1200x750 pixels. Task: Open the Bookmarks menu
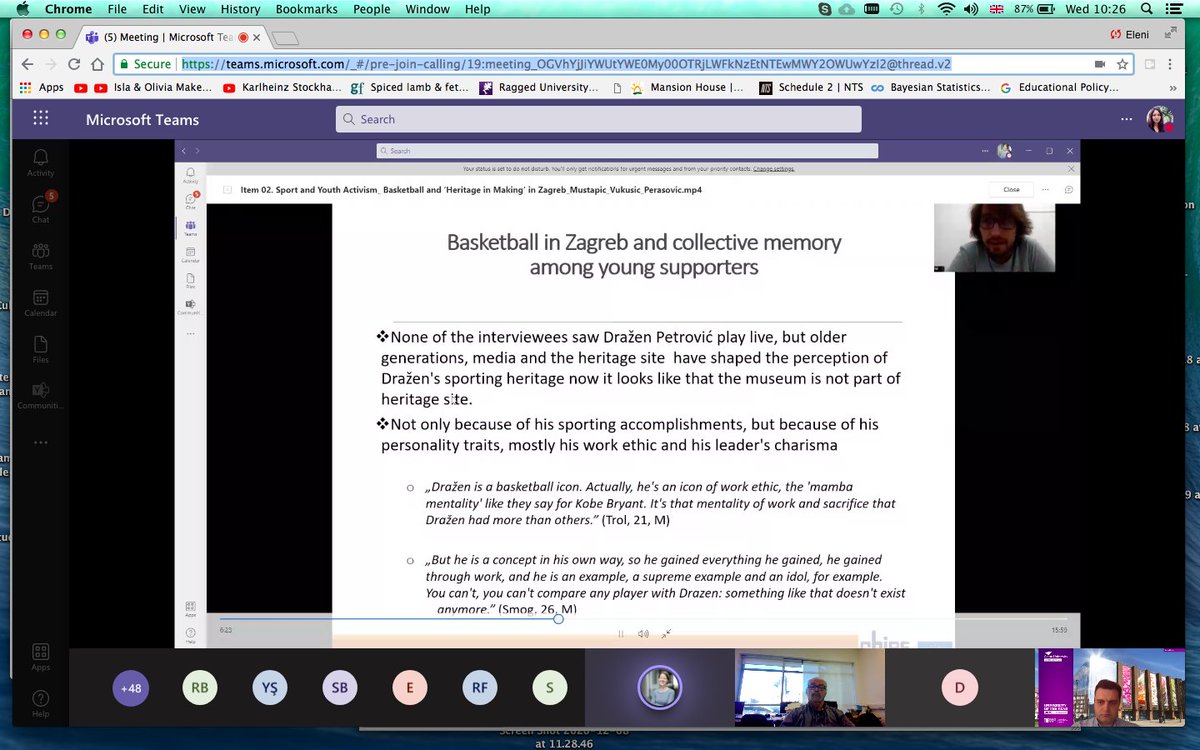(307, 9)
